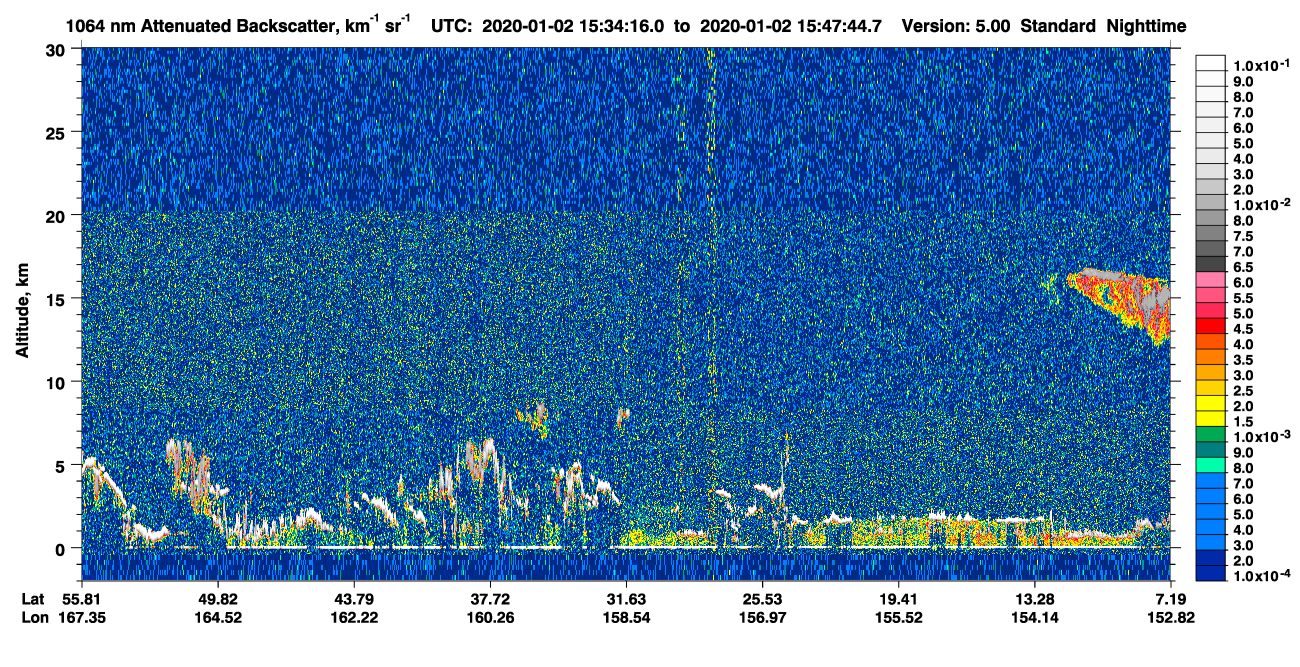
Task: Click the color bar label "5.5"
Action: [x=1243, y=298]
